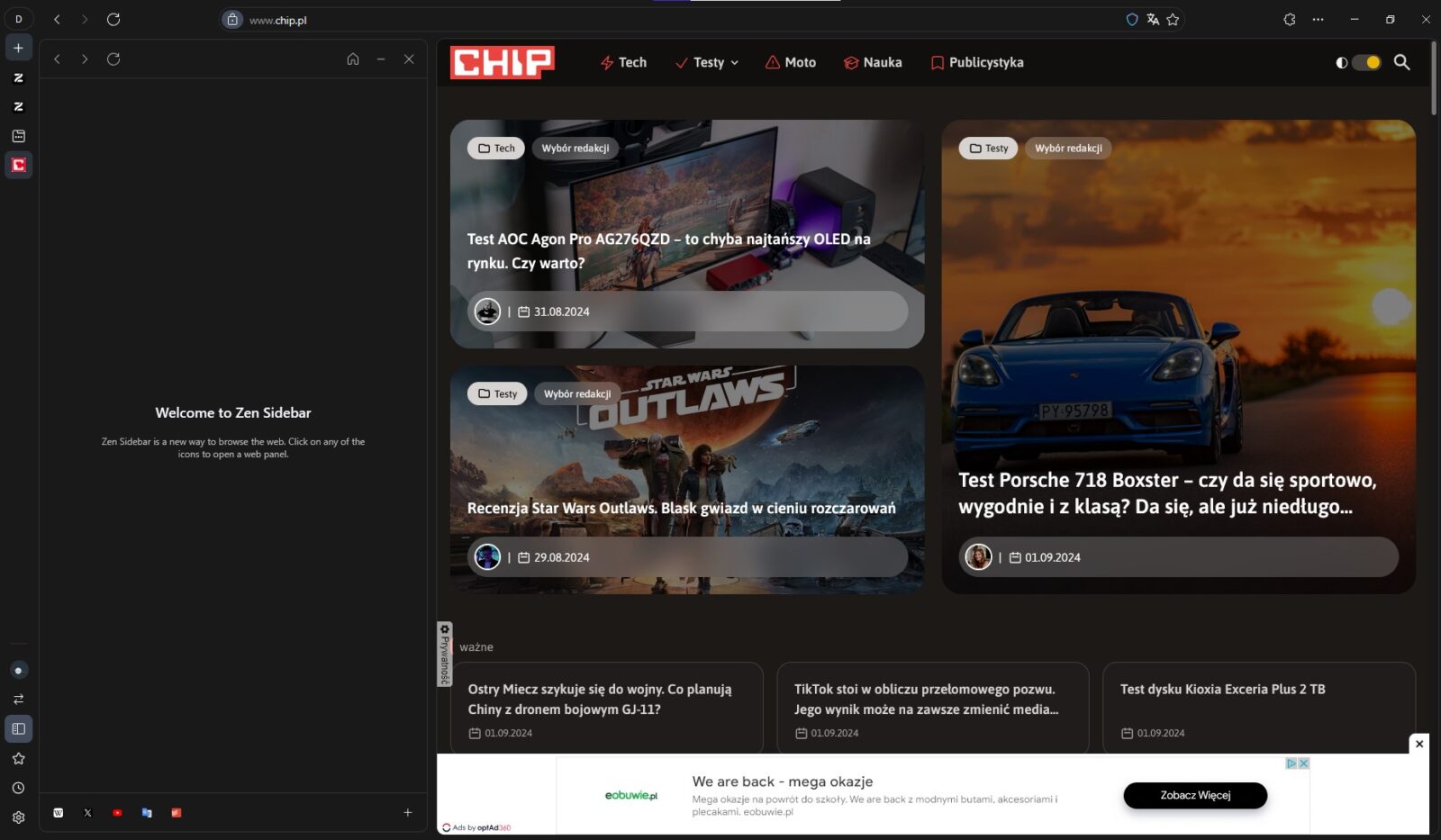
Task: Bookmark the page with the address bar star
Action: pyautogui.click(x=1173, y=19)
